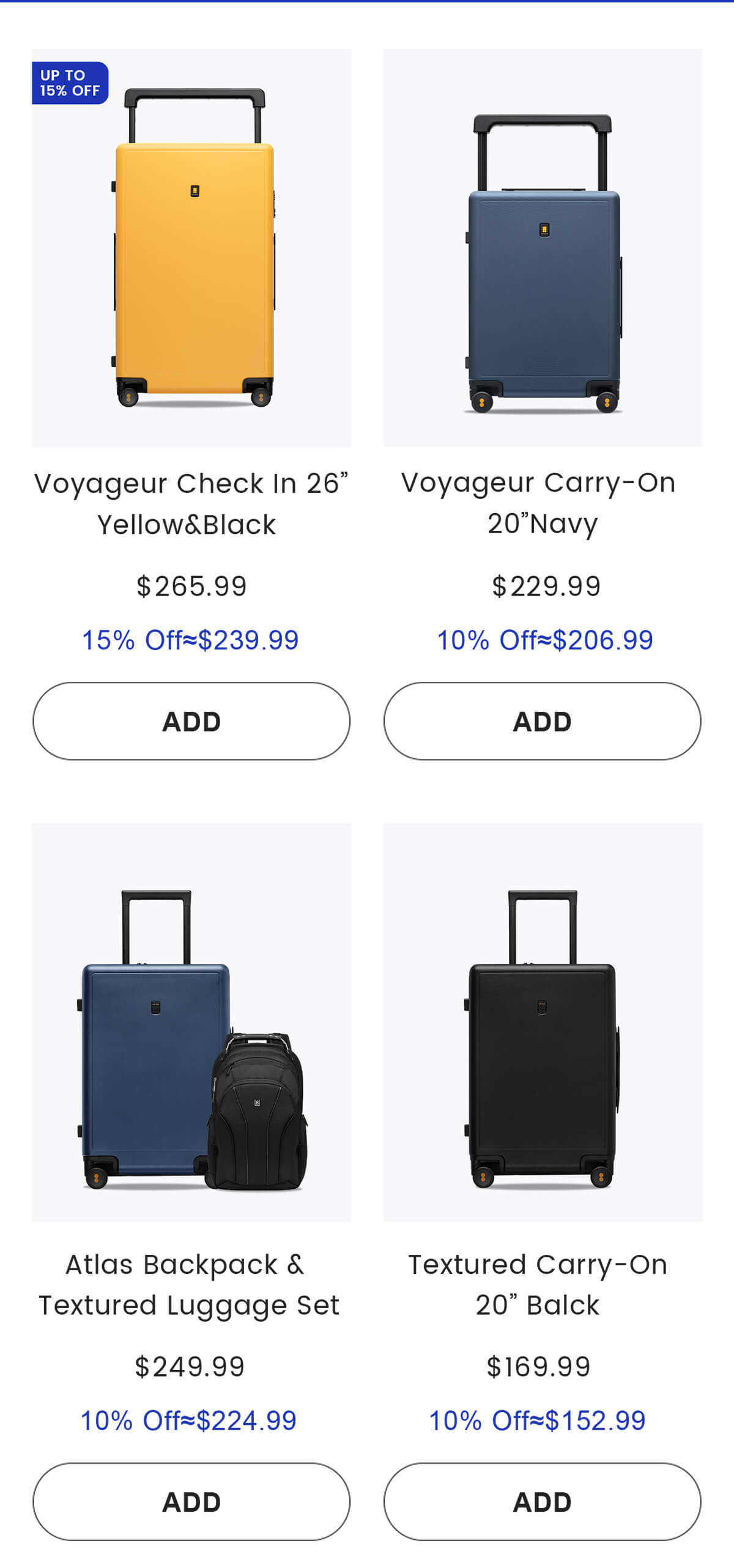Click the 15% Off≈$239.99 discount text

(x=190, y=640)
